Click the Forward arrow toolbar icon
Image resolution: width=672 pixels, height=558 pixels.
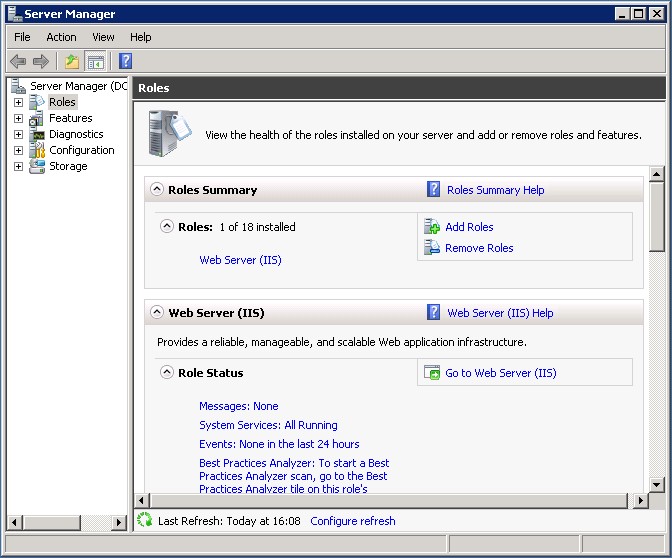[41, 62]
